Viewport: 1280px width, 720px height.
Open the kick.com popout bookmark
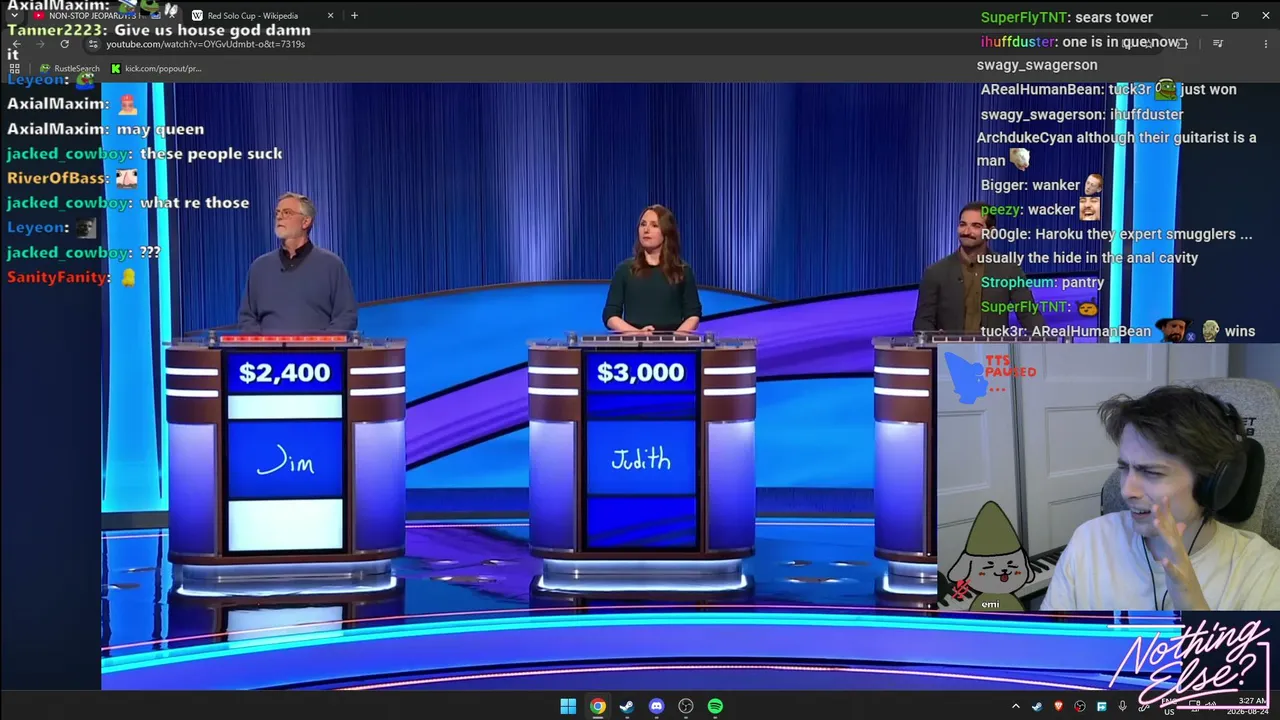point(156,68)
